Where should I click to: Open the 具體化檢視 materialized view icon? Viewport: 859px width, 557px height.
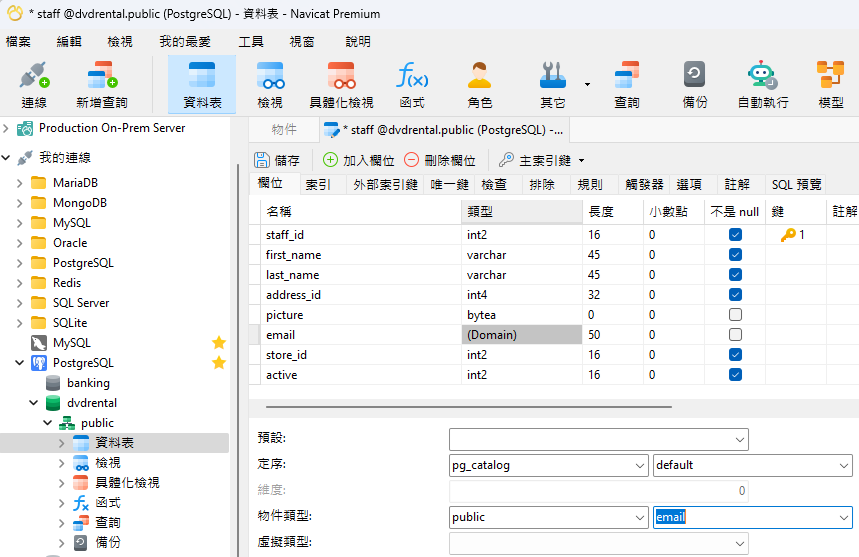[341, 85]
